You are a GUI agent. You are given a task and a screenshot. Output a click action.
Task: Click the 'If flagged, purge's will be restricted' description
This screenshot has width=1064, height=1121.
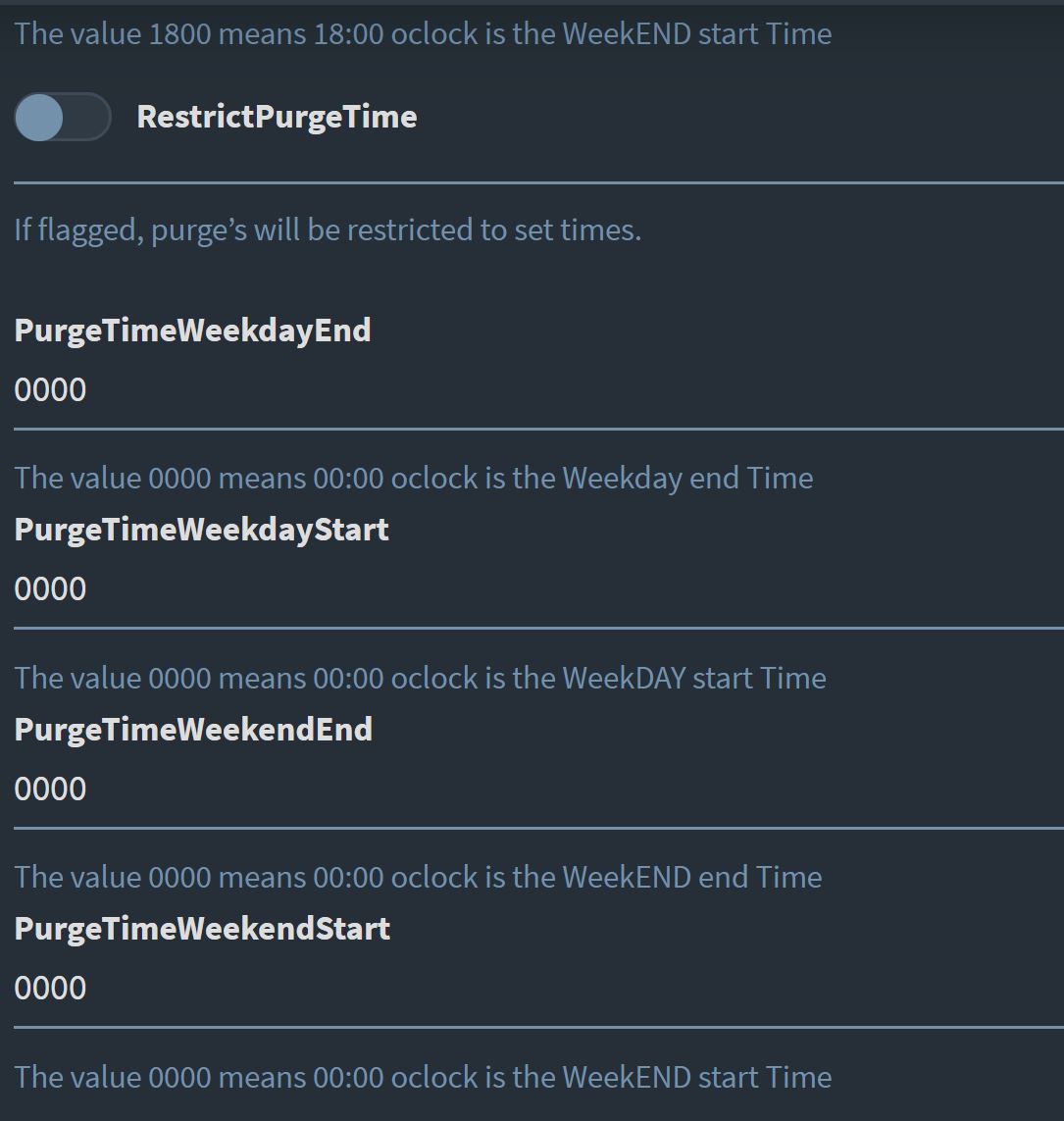click(x=328, y=230)
